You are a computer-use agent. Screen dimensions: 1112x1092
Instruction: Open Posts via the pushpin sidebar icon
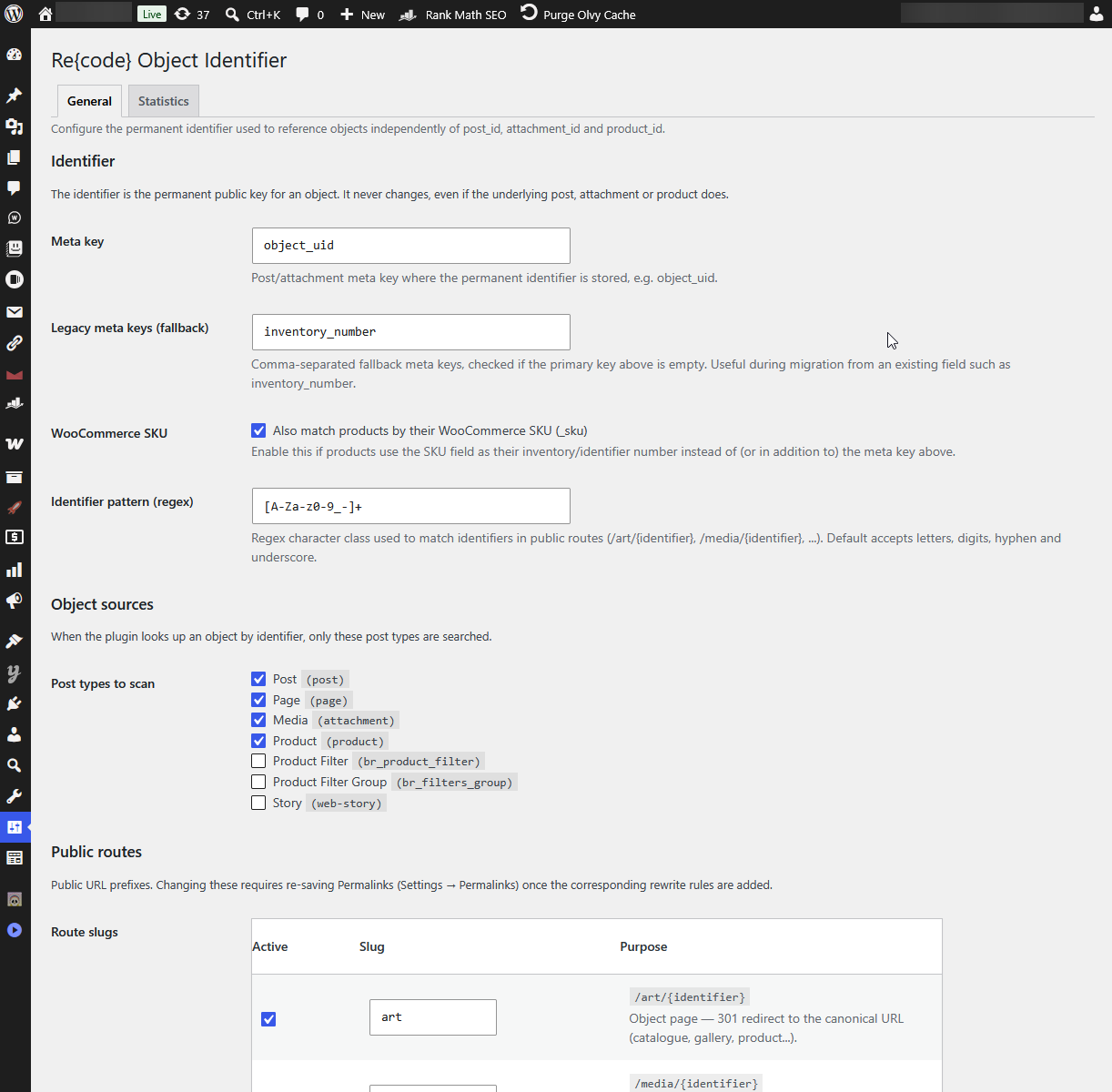click(x=14, y=96)
